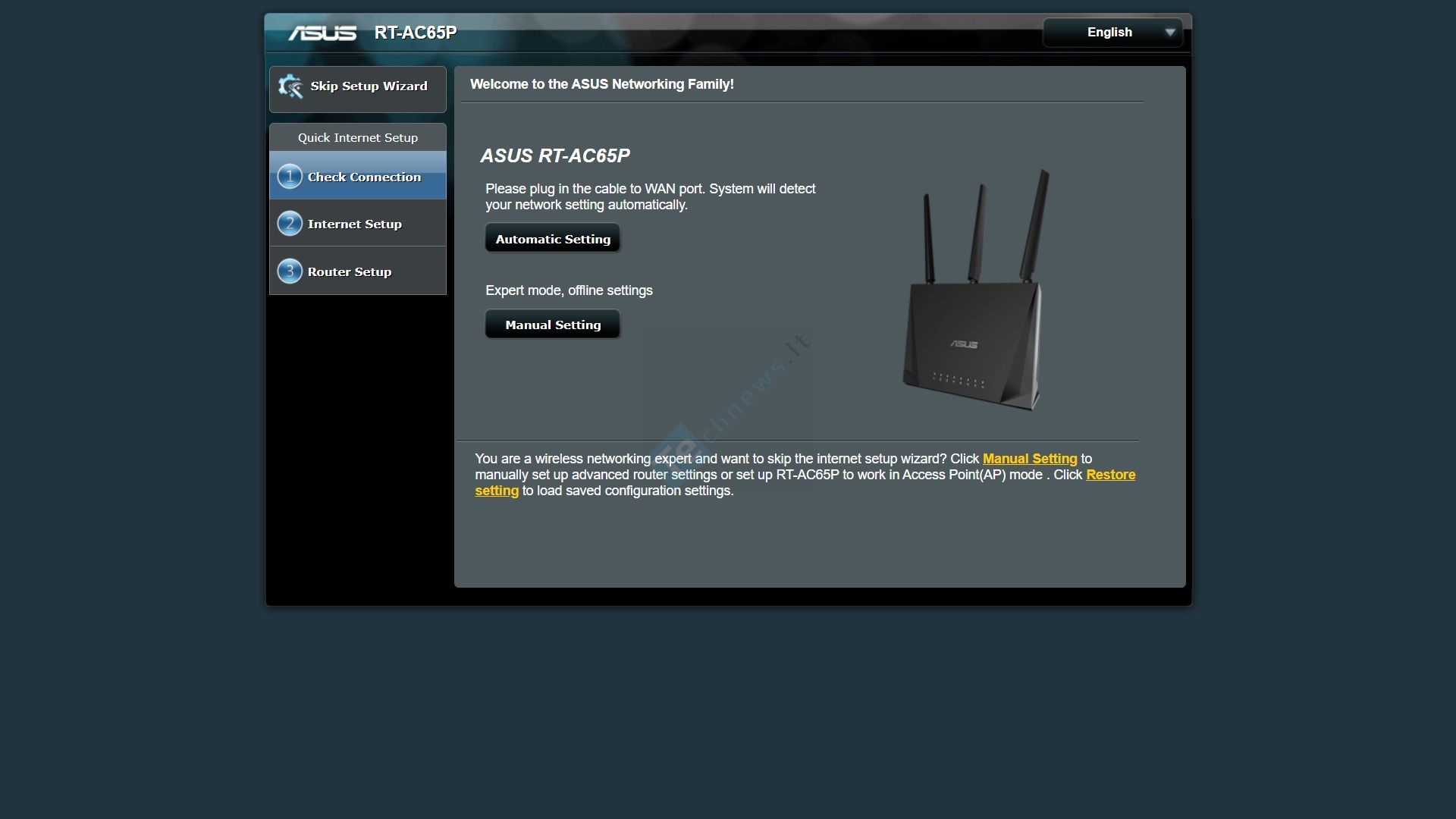Click the RT-AC65P model name in header
Screen dimensions: 1456x819
pyautogui.click(x=416, y=33)
